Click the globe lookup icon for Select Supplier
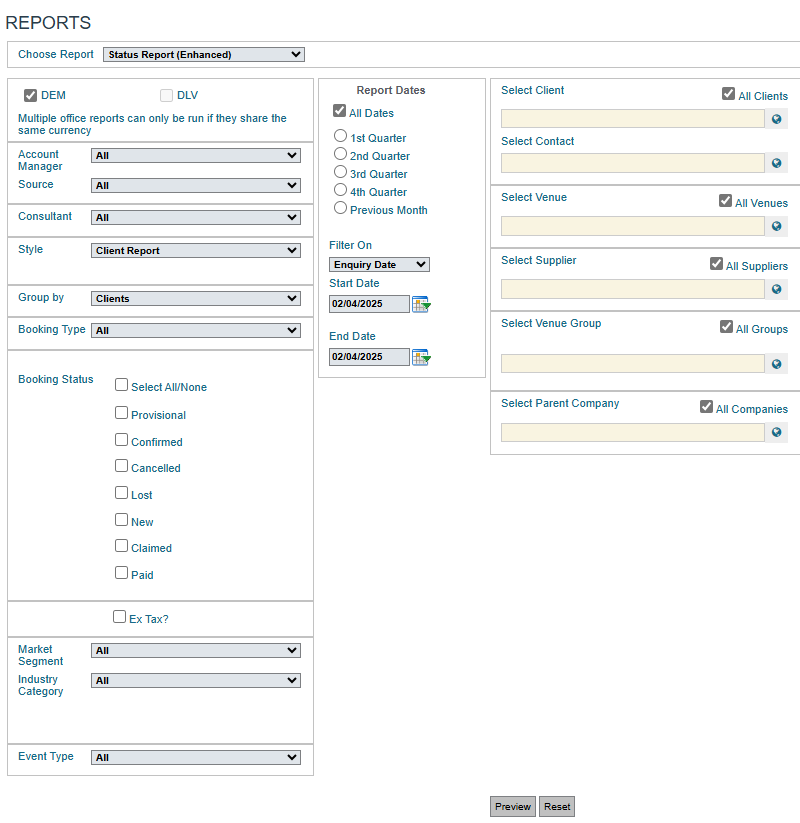 point(776,289)
